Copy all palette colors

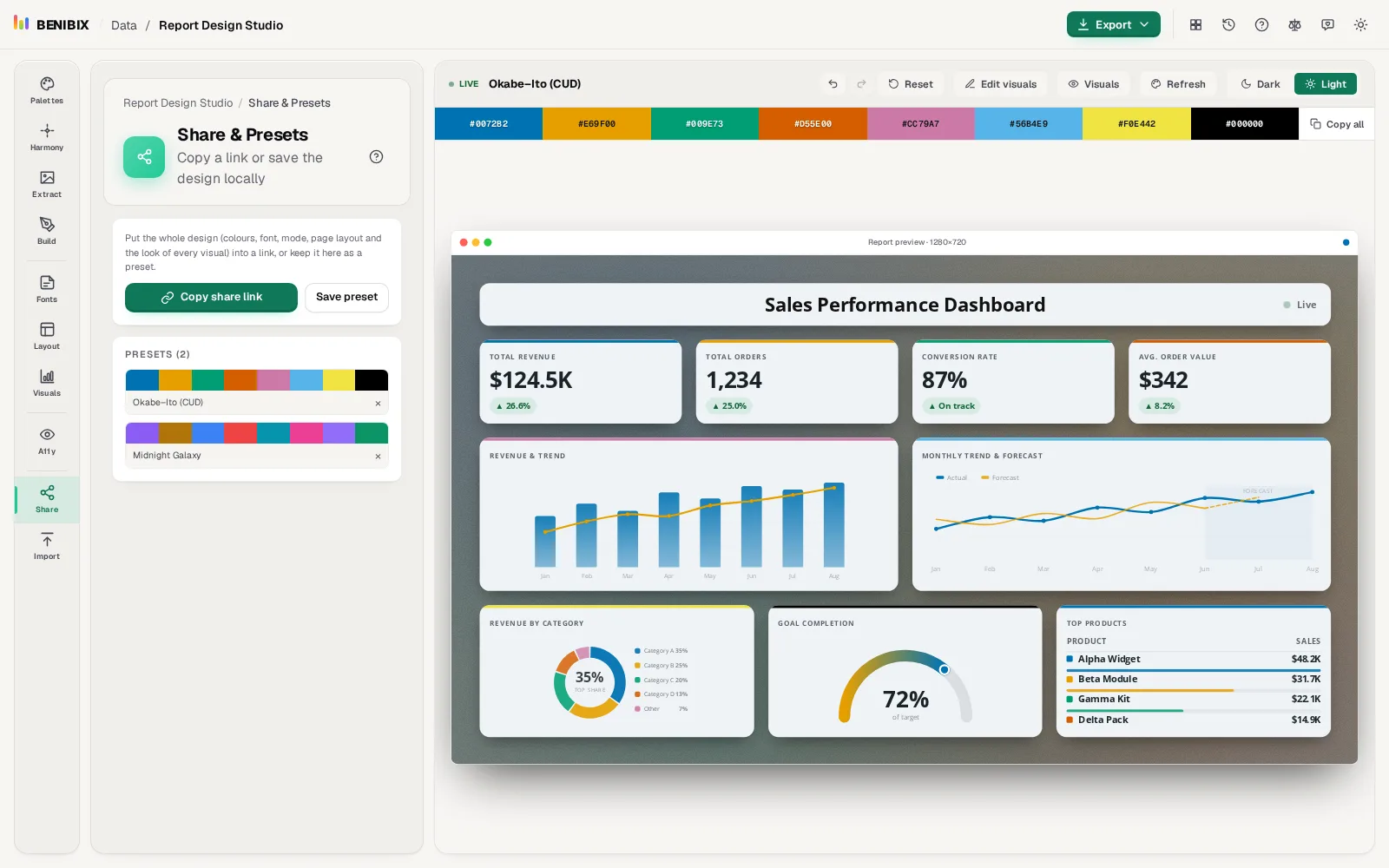(x=1337, y=124)
